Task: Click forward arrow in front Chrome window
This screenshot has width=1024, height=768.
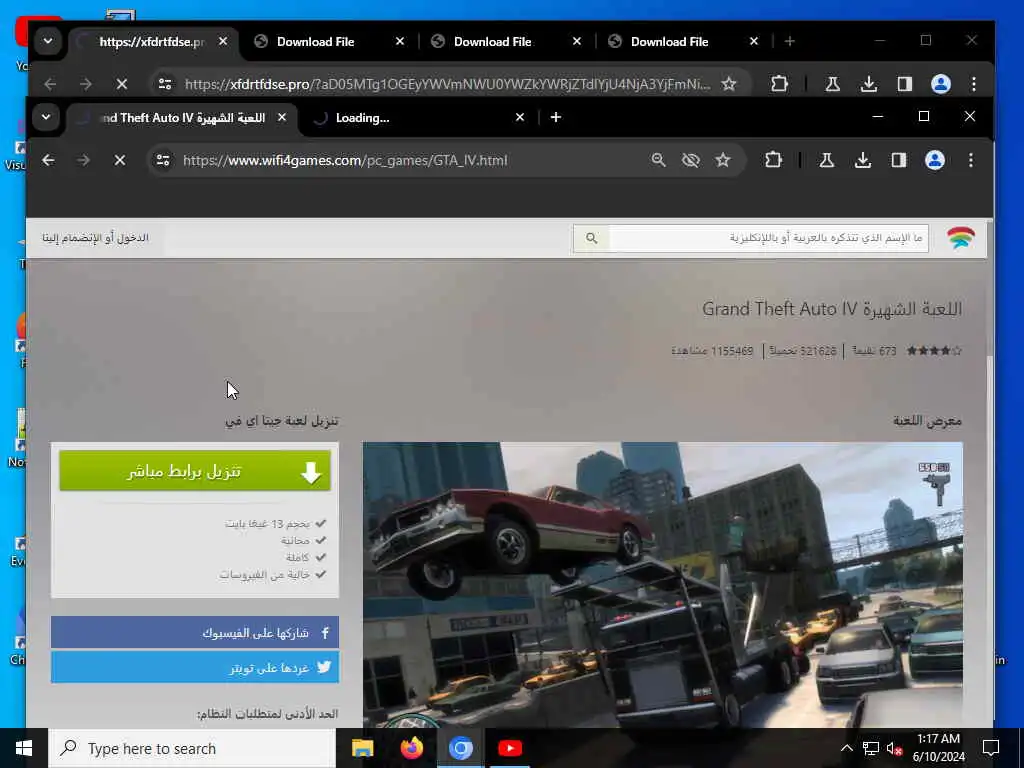Action: tap(84, 160)
